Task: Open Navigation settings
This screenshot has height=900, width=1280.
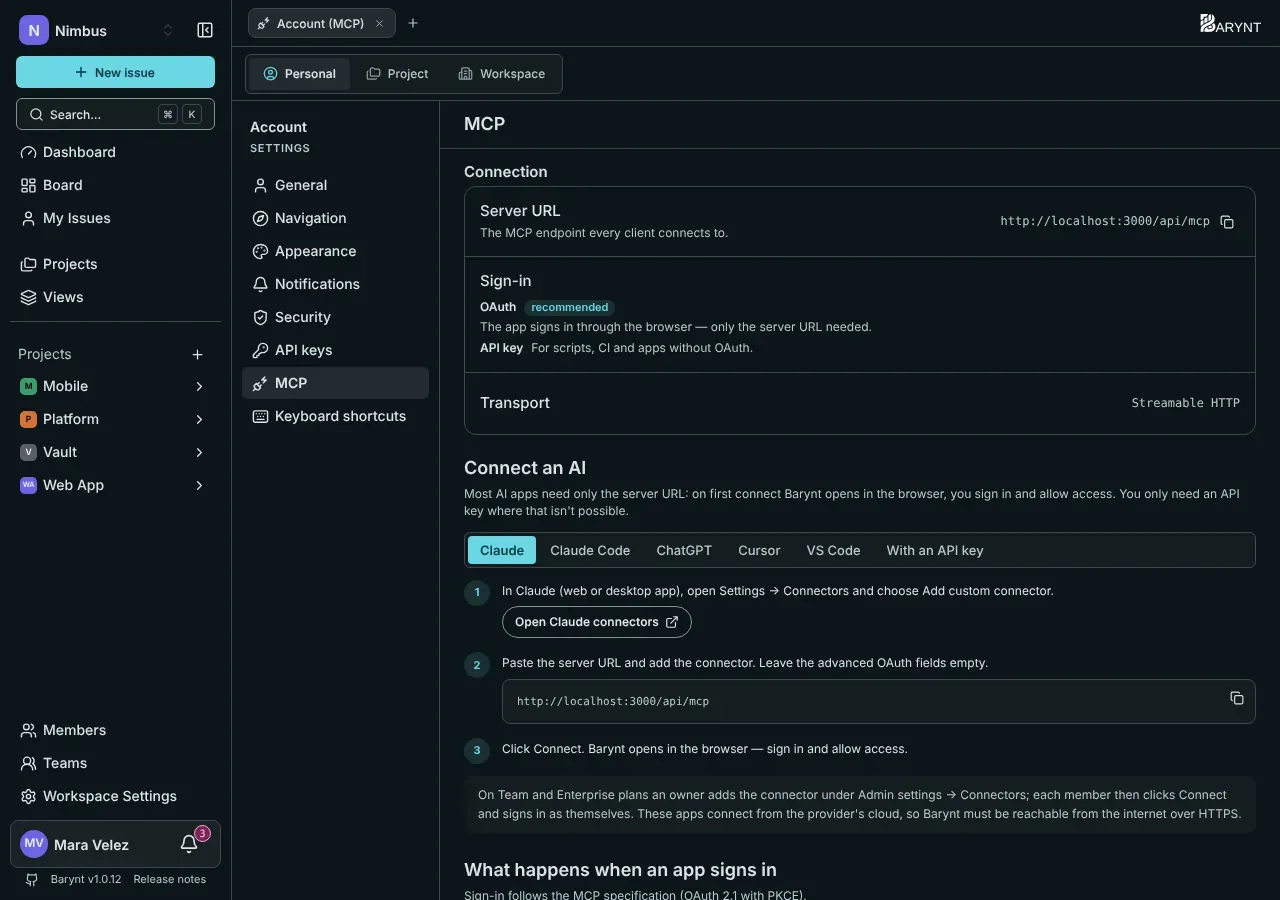Action: pos(335,218)
